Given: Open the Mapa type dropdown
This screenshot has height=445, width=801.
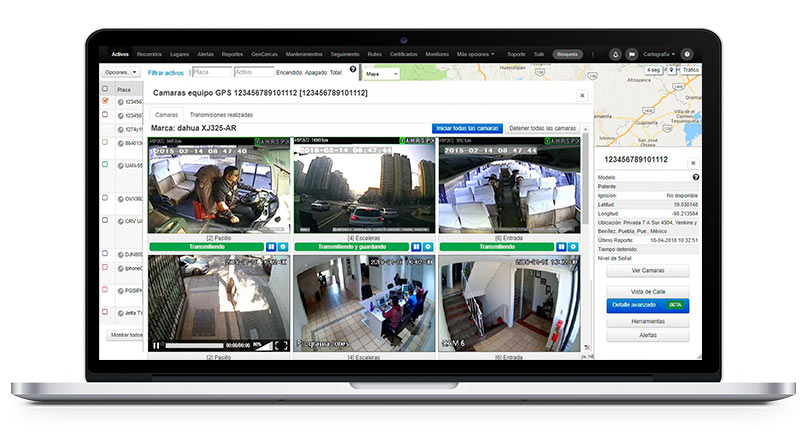Looking at the screenshot, I should click(381, 74).
